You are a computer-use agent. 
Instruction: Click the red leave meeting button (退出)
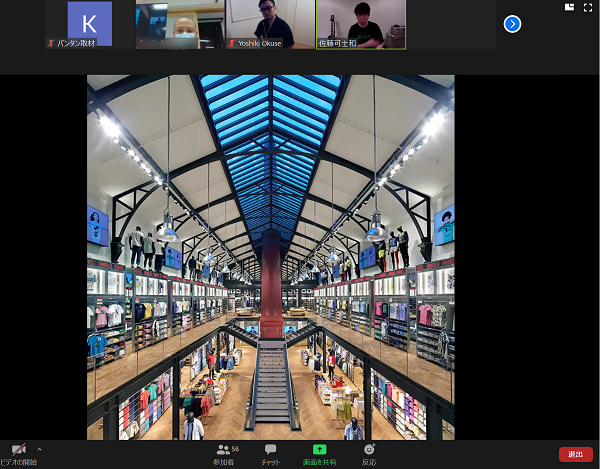[575, 454]
